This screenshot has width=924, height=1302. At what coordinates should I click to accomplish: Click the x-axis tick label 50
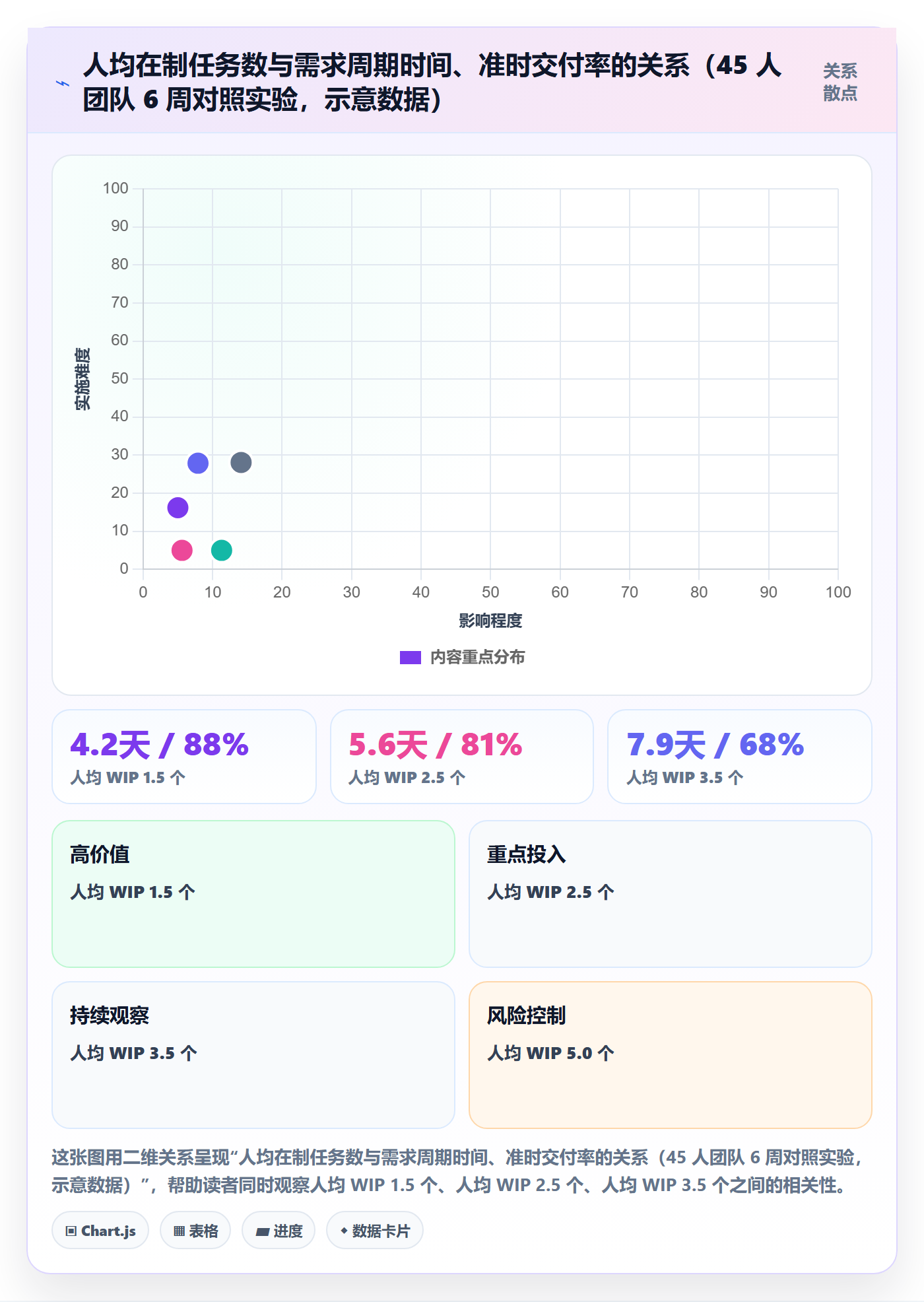point(490,592)
